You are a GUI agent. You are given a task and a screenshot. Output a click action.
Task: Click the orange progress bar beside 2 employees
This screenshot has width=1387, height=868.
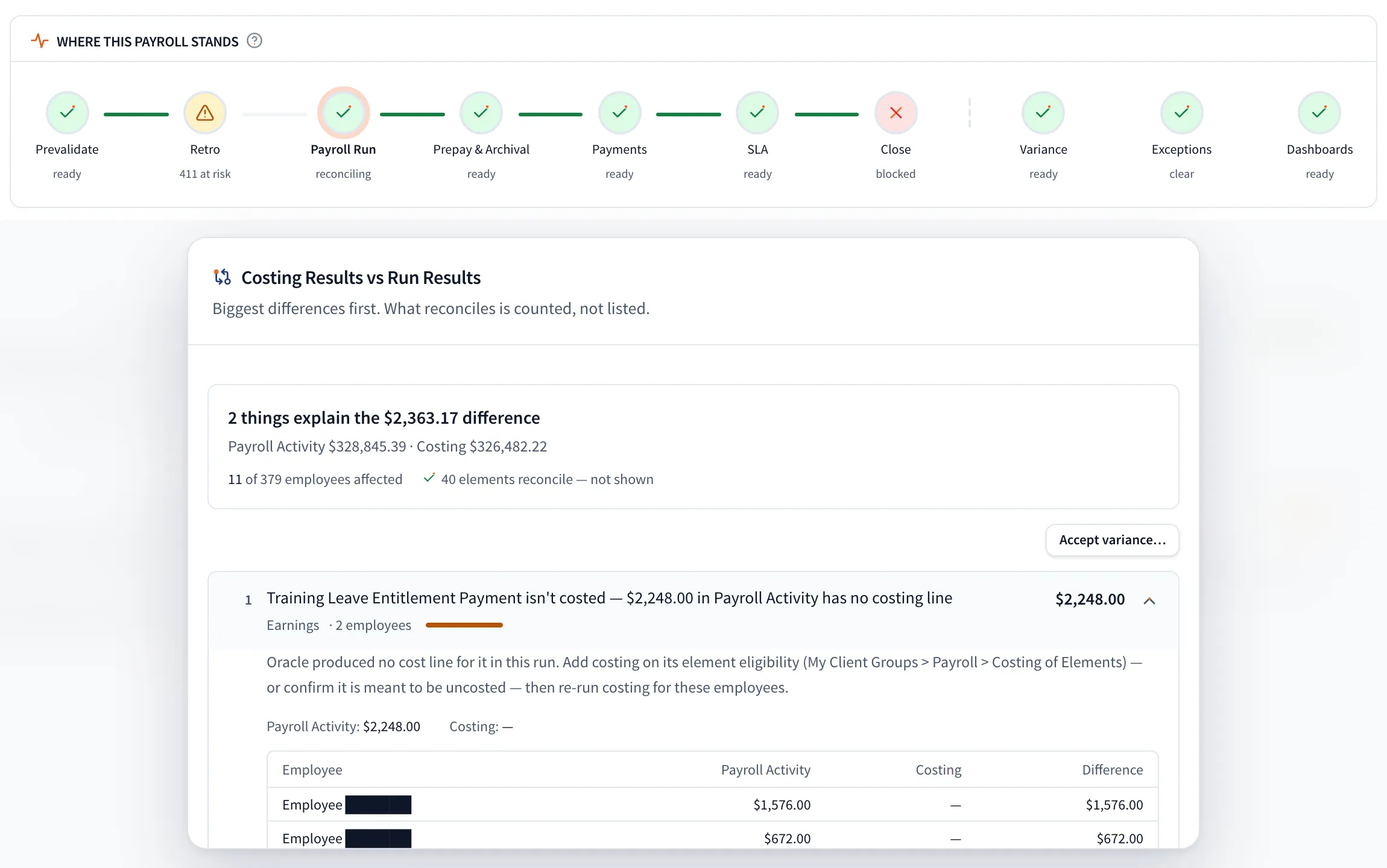[x=464, y=625]
